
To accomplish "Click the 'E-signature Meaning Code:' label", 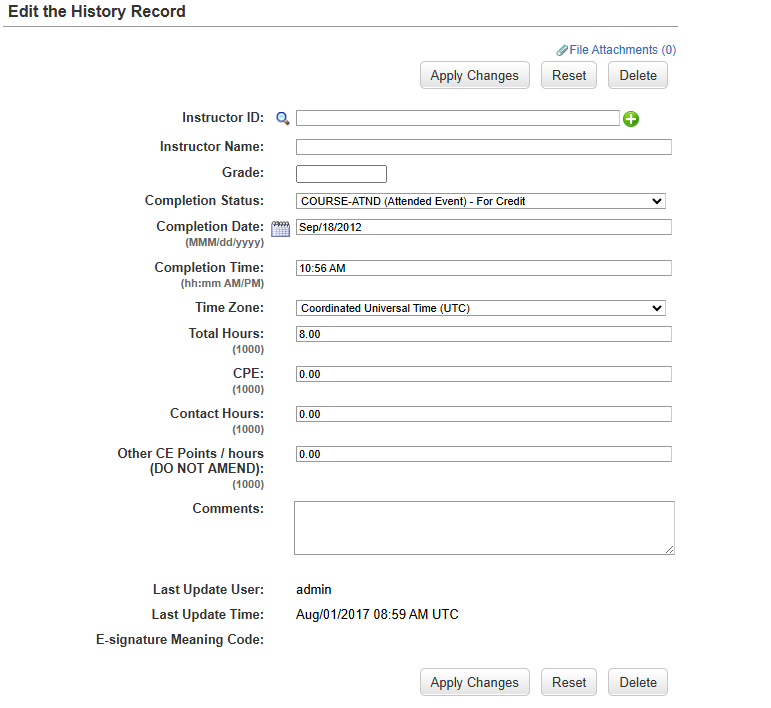I will tap(180, 640).
